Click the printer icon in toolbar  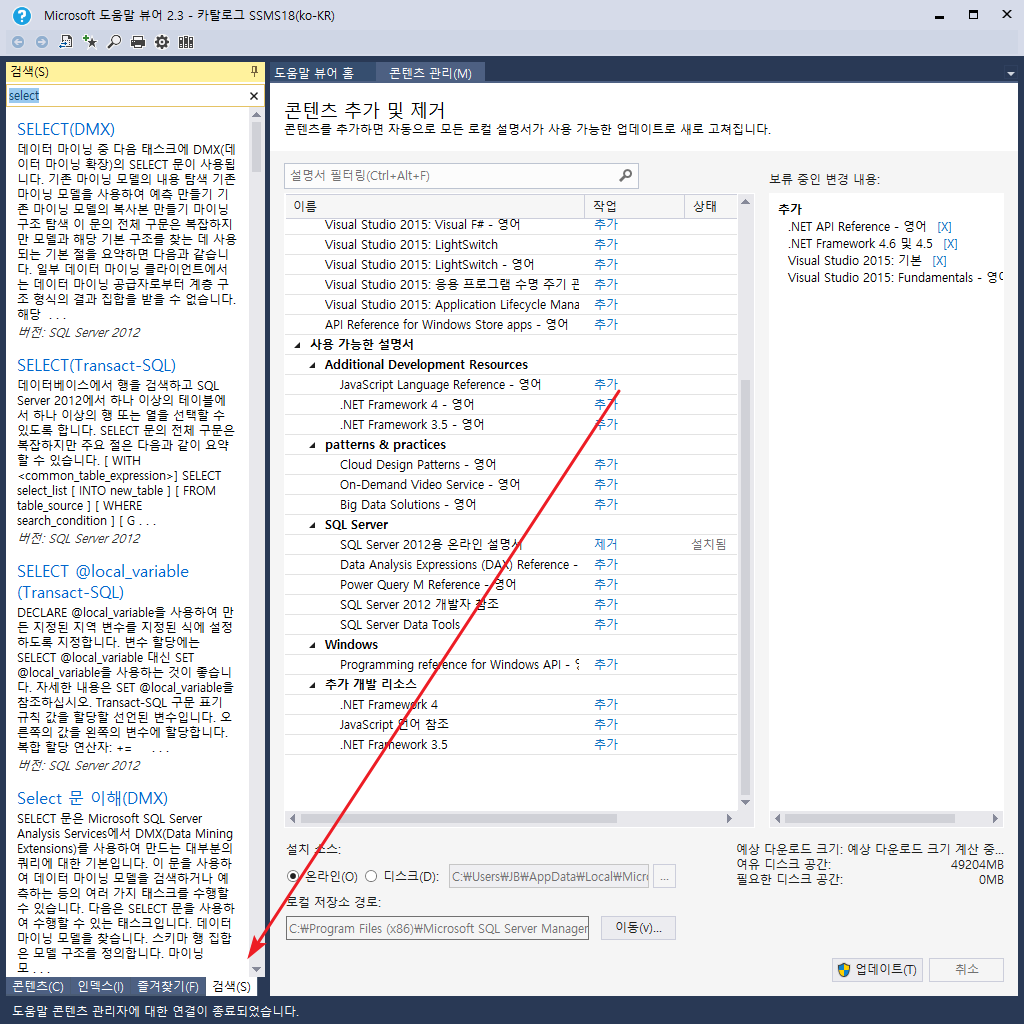tap(138, 42)
